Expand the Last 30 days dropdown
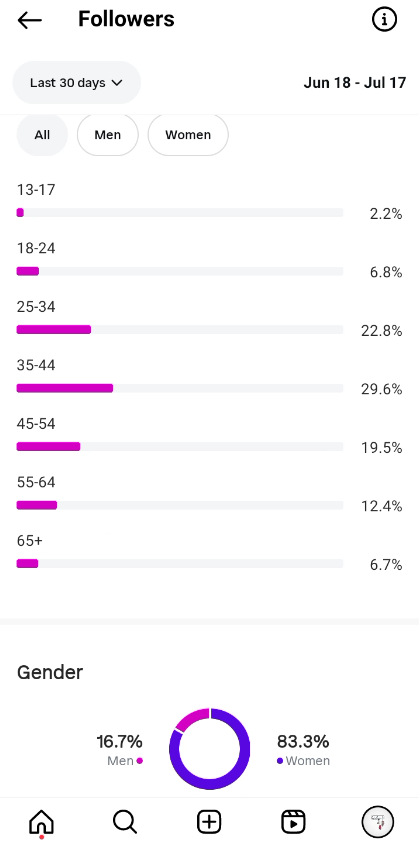 (x=76, y=82)
